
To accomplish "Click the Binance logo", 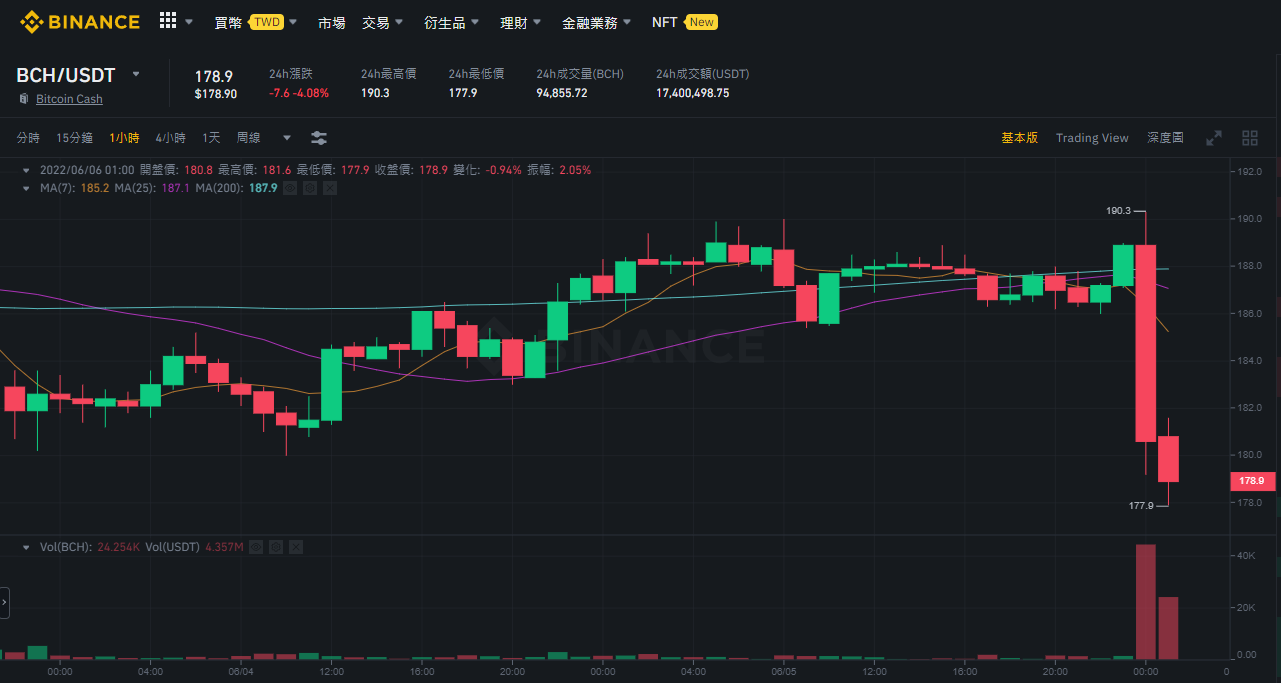I will pos(79,21).
